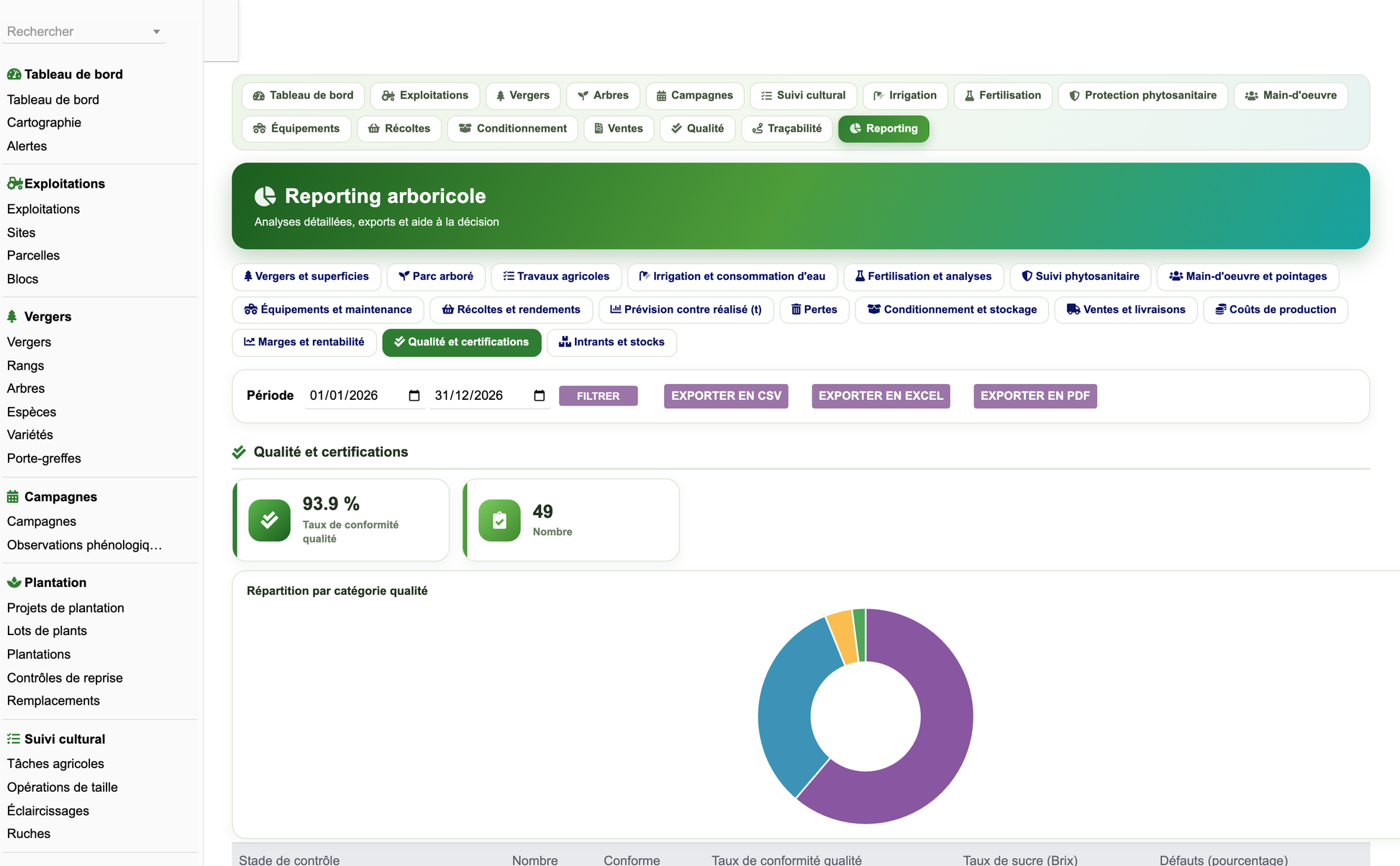Click the Tableau de bord sidebar header icon
The image size is (1400, 866).
14,74
